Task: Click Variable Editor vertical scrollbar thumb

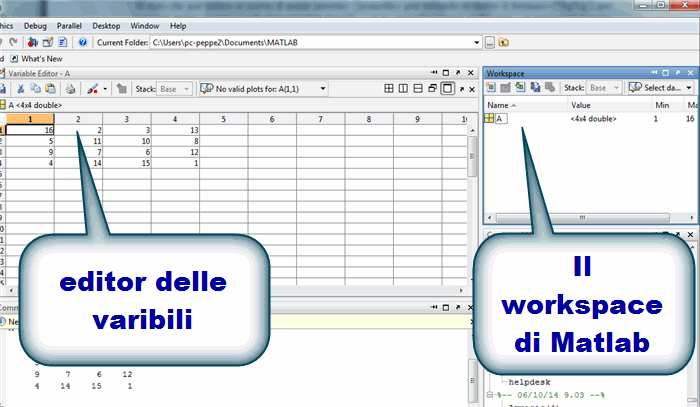Action: (471, 156)
